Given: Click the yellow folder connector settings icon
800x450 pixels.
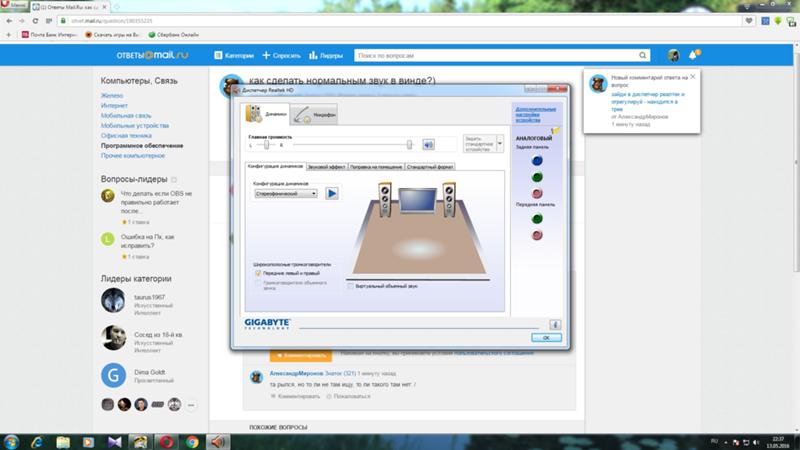Looking at the screenshot, I should 555,131.
